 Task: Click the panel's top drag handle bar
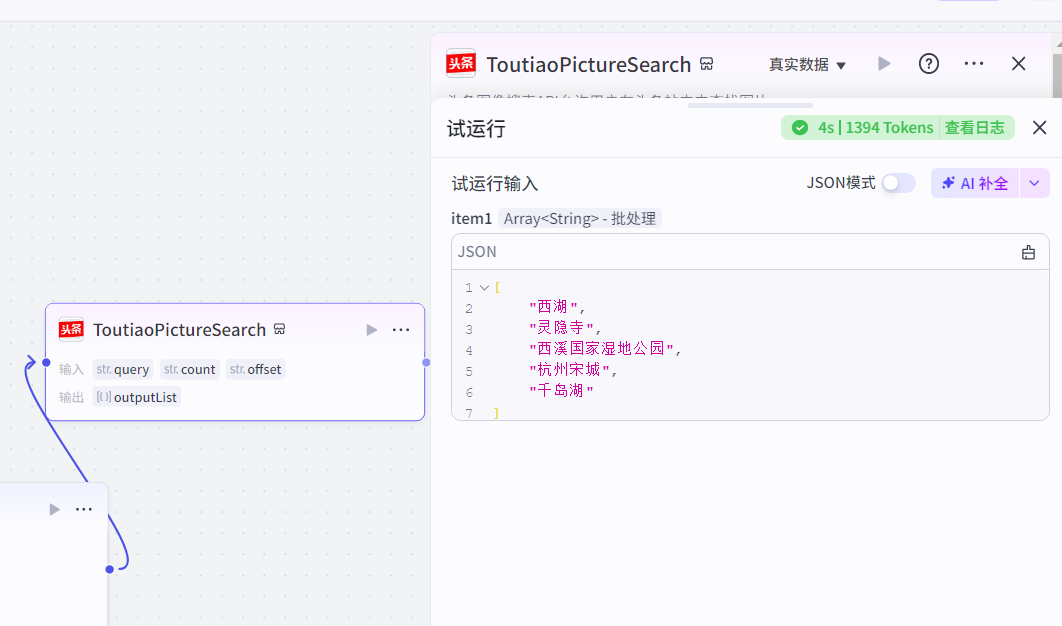point(750,106)
